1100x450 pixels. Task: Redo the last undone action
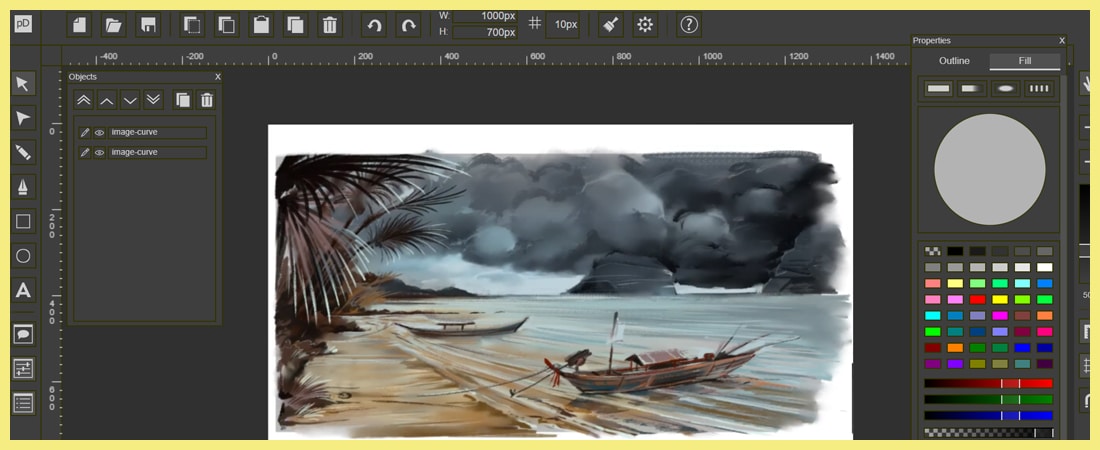tap(408, 25)
